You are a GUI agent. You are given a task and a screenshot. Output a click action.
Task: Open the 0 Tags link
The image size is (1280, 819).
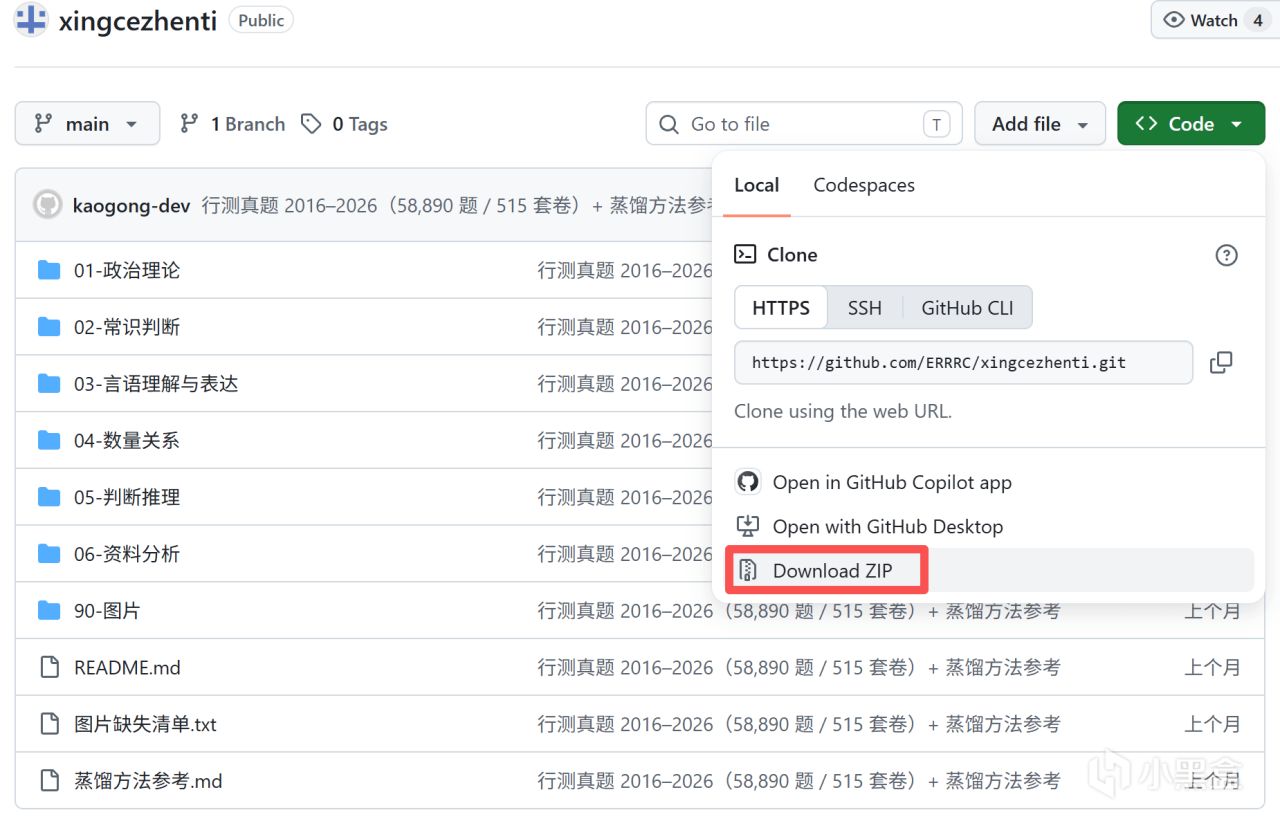coord(345,124)
